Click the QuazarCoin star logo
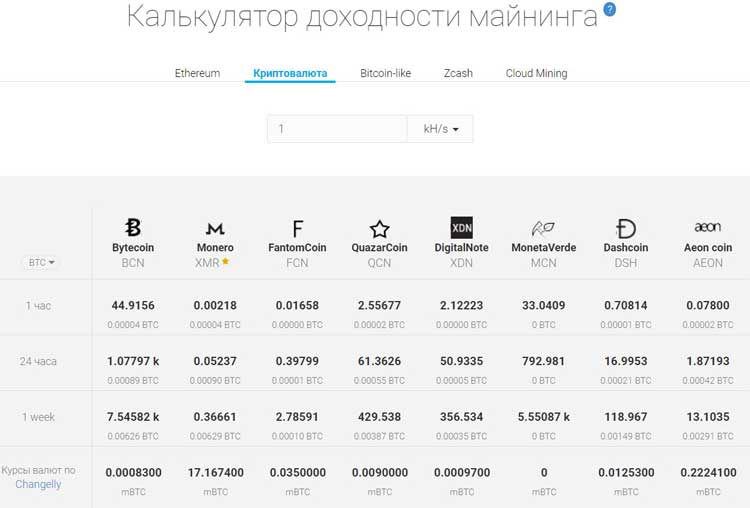The height and width of the screenshot is (508, 750). 379,229
